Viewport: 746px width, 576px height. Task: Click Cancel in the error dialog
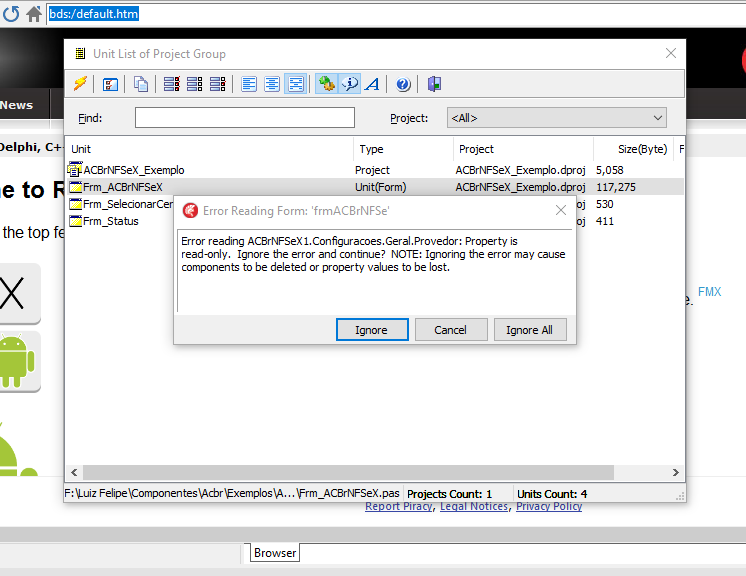pos(451,330)
